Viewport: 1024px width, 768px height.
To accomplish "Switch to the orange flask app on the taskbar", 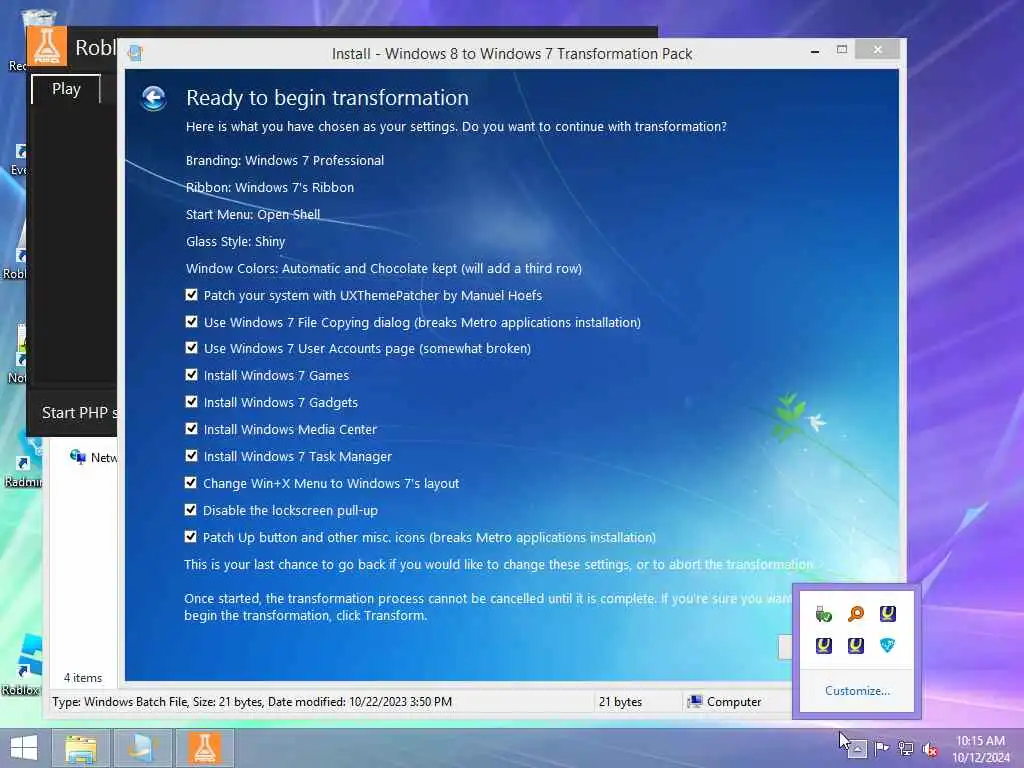I will point(204,748).
